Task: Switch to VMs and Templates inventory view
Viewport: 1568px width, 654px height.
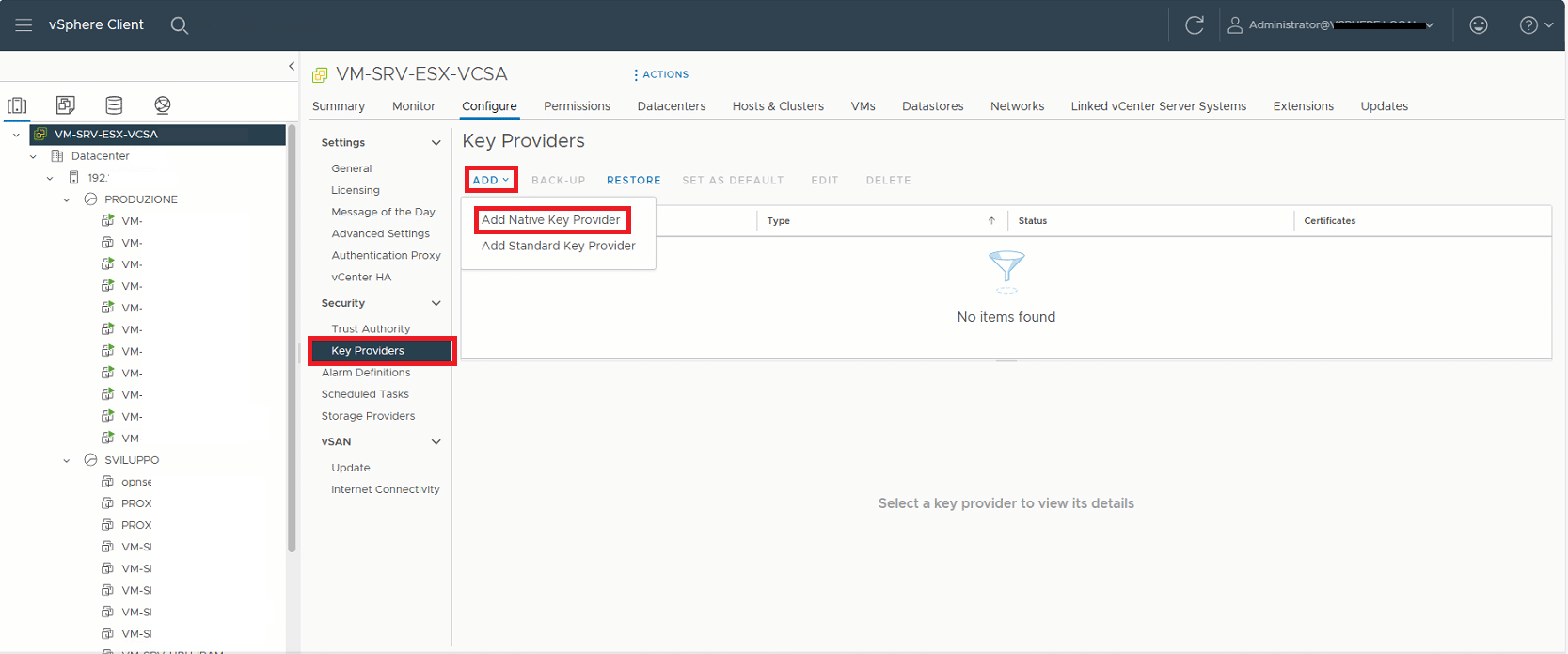Action: 66,105
